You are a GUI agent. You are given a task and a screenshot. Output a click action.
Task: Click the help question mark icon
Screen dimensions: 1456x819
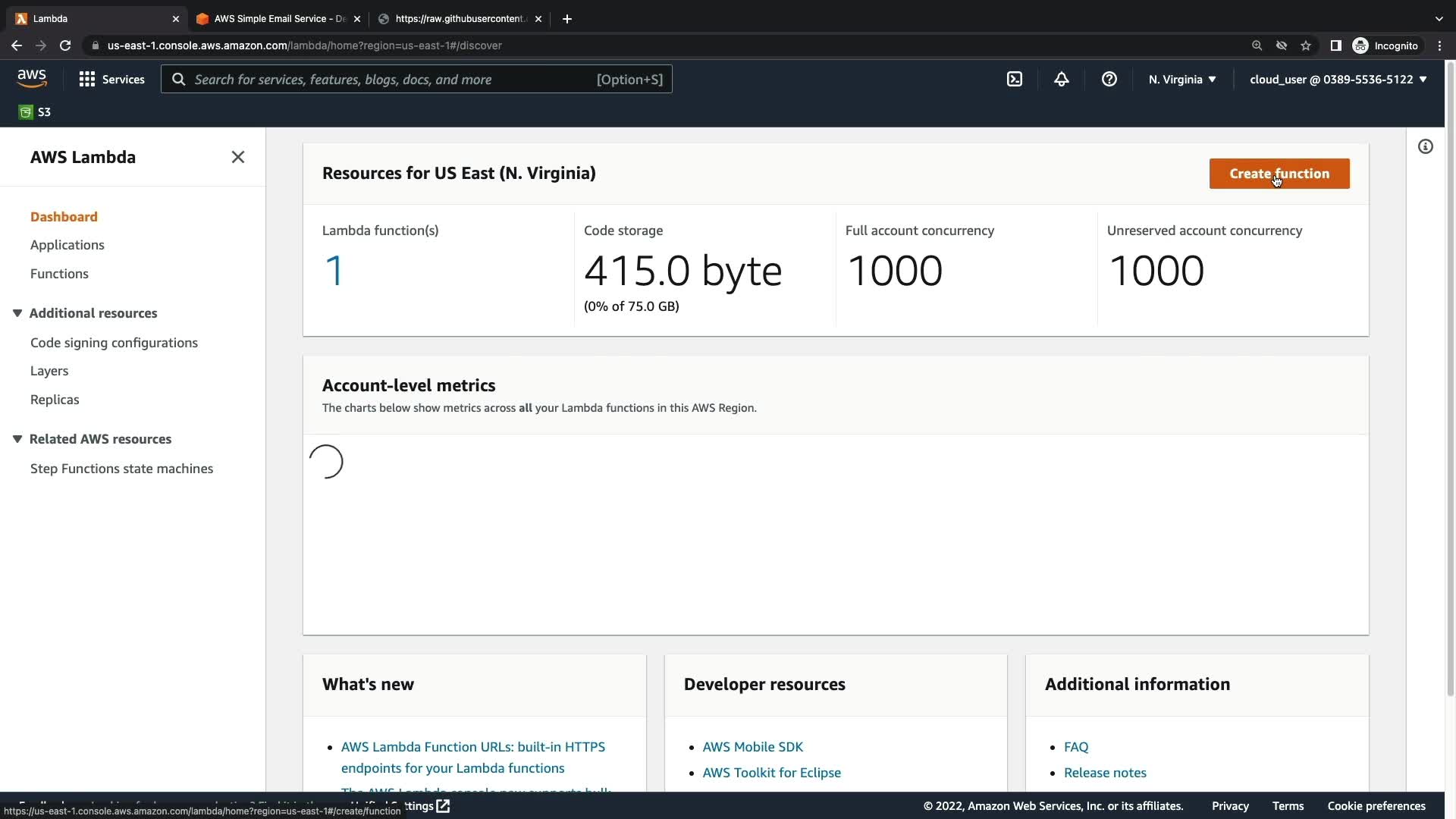pyautogui.click(x=1109, y=79)
